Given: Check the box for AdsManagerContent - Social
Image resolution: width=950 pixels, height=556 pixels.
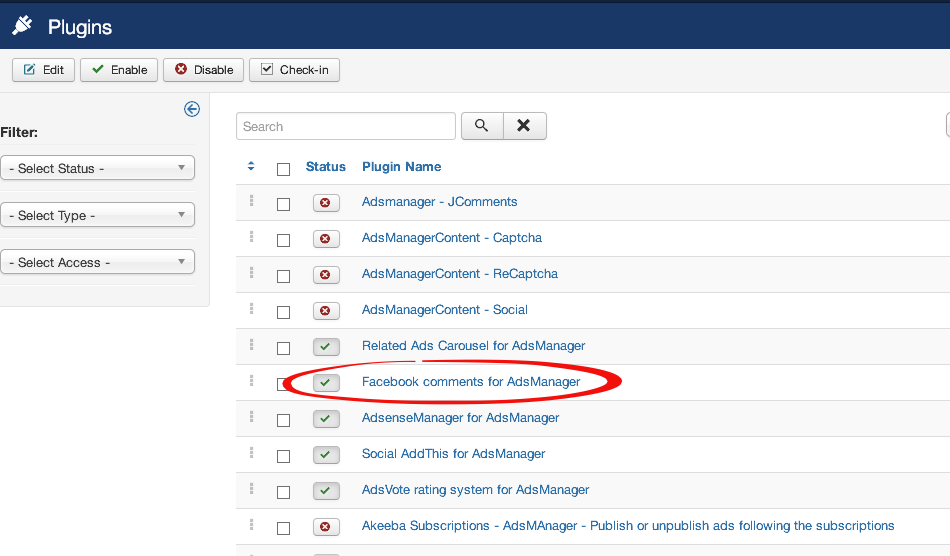Looking at the screenshot, I should 284,313.
